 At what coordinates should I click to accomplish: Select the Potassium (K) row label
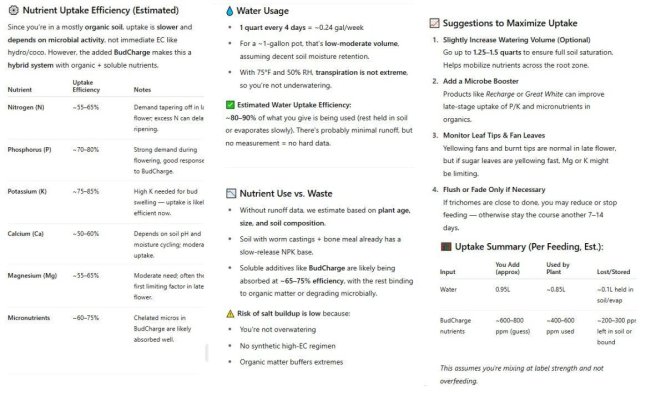tap(27, 192)
